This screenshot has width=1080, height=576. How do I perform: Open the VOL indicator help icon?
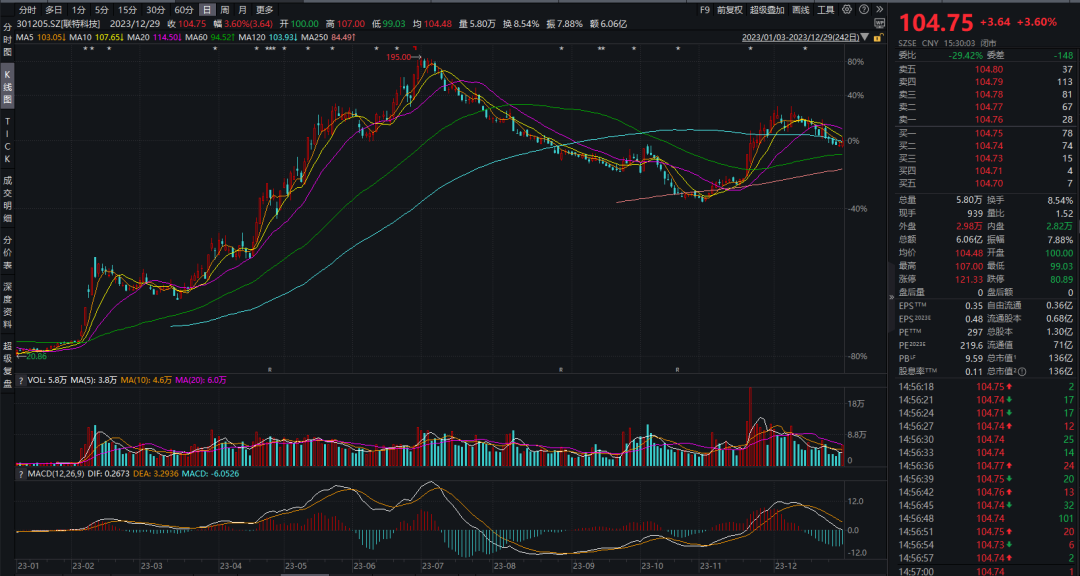pyautogui.click(x=21, y=380)
